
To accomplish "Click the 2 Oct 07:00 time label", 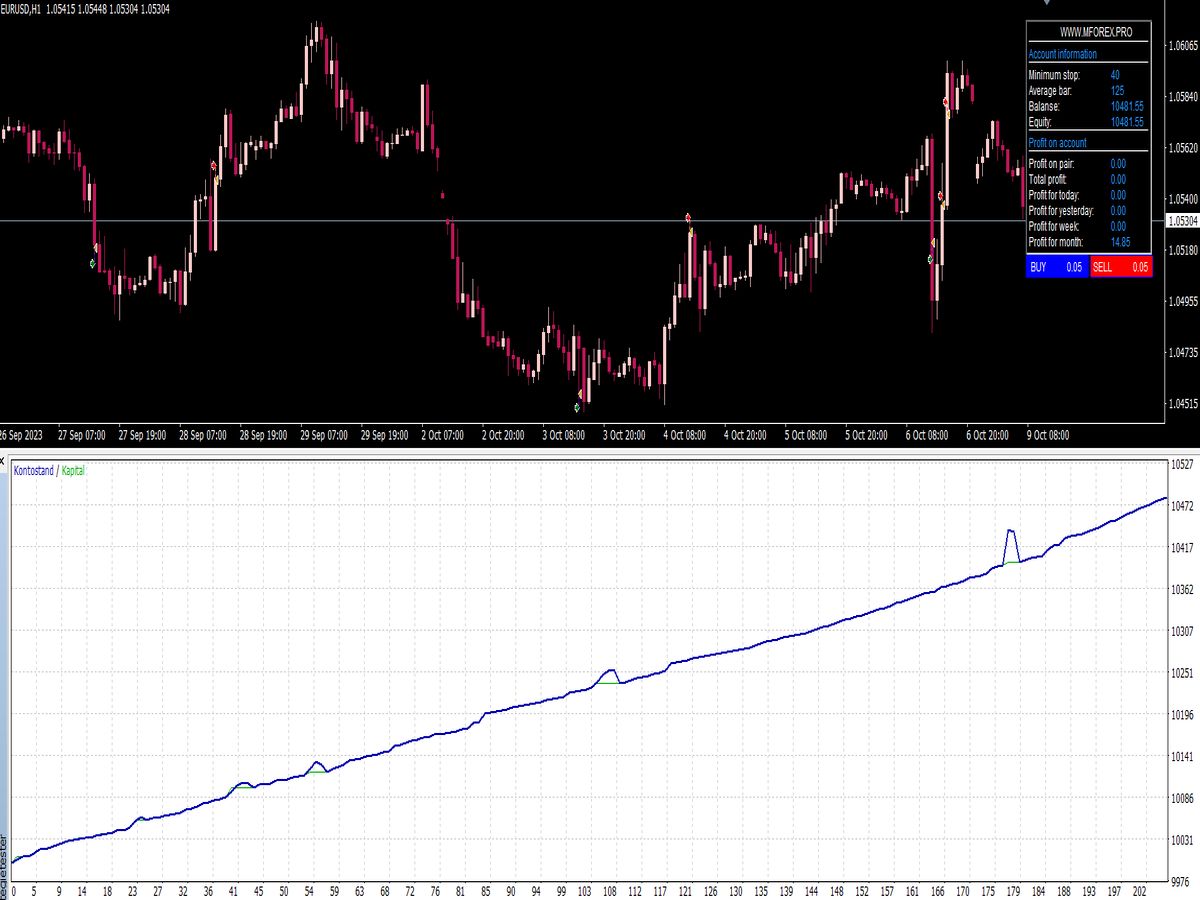I will pos(444,435).
